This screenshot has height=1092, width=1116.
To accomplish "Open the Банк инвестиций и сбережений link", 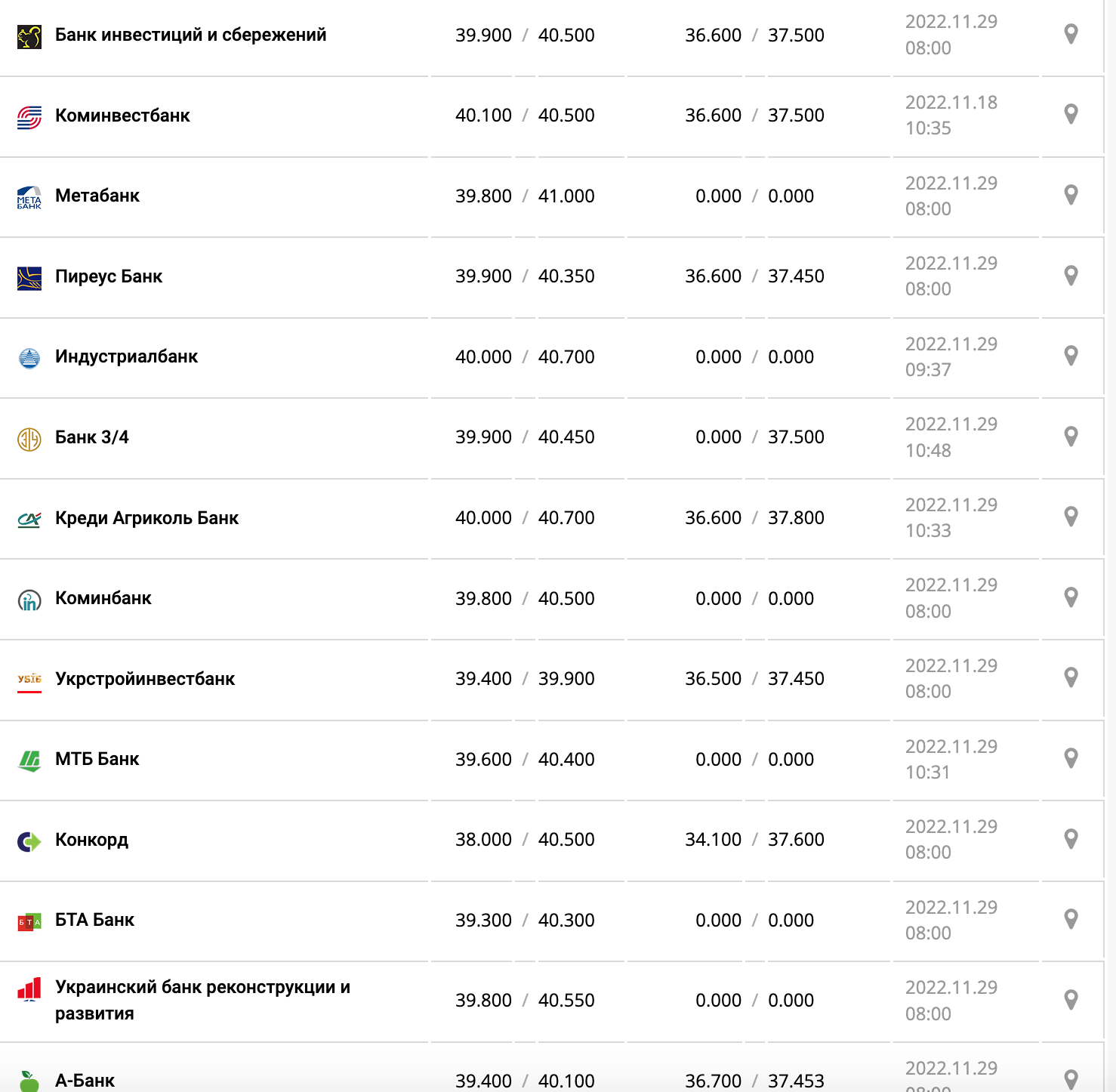I will (190, 35).
